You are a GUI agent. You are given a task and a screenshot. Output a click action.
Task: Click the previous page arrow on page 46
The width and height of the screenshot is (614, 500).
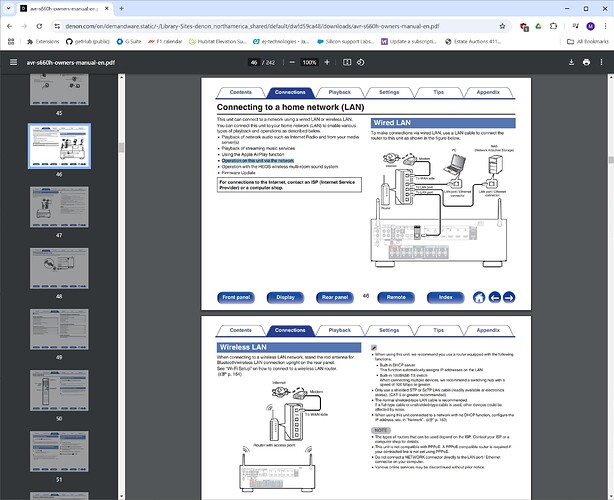495,298
